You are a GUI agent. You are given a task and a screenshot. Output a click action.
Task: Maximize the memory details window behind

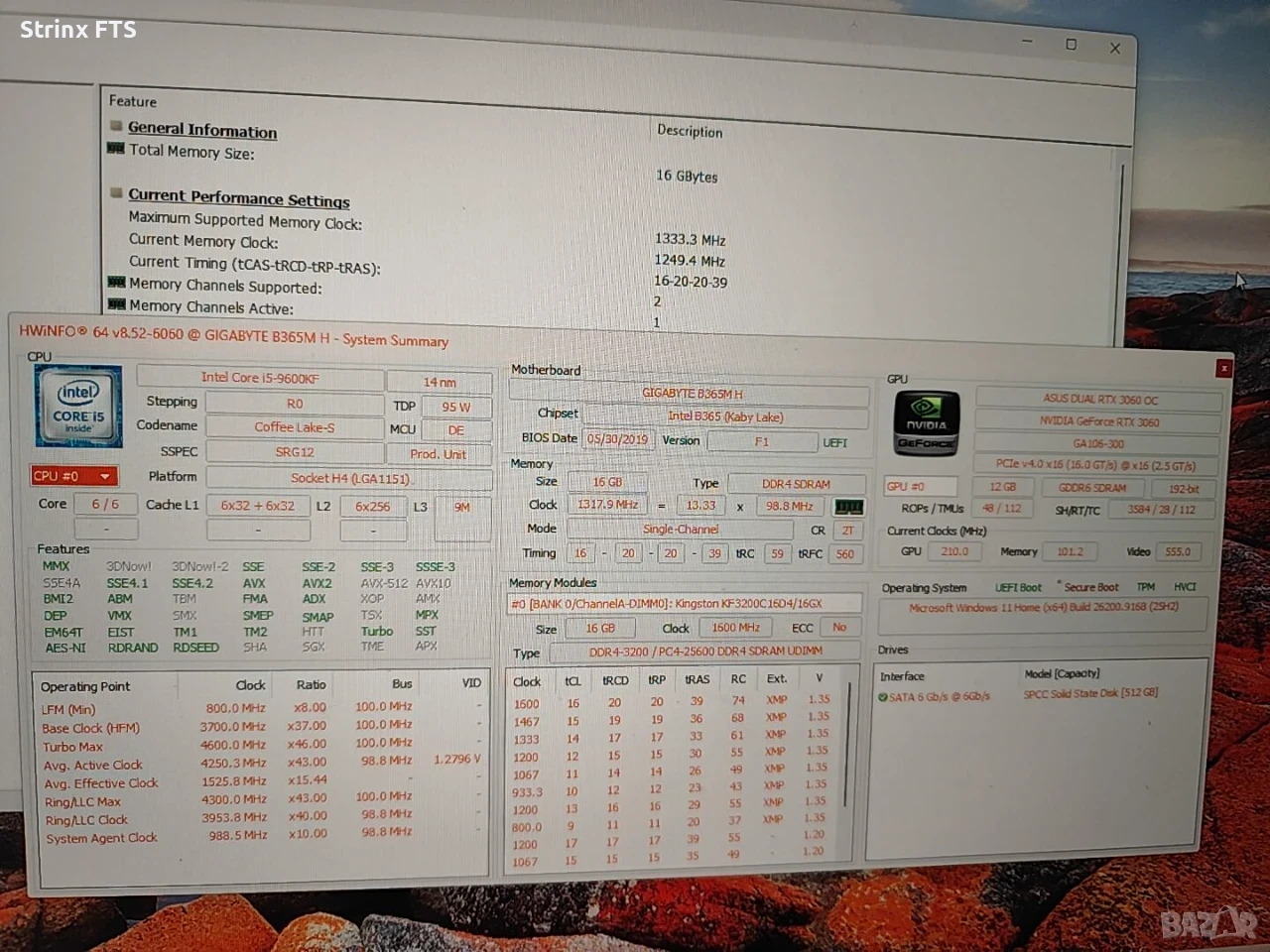coord(1071,45)
